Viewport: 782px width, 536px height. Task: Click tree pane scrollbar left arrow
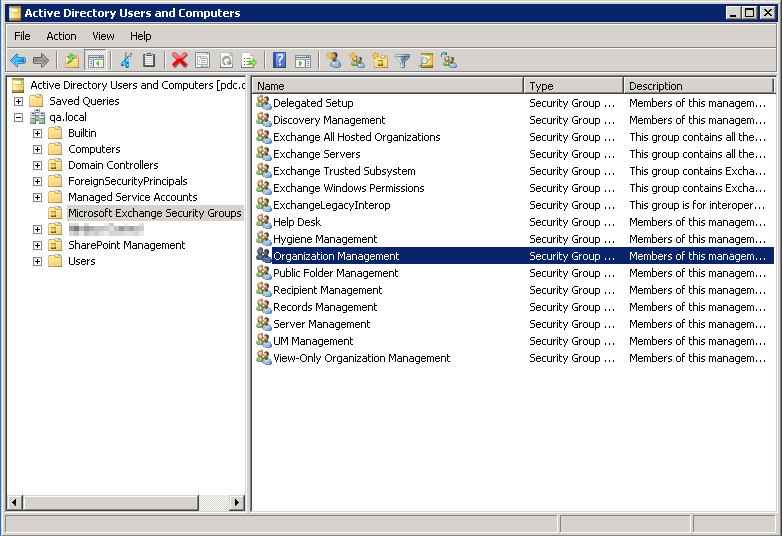coord(14,503)
